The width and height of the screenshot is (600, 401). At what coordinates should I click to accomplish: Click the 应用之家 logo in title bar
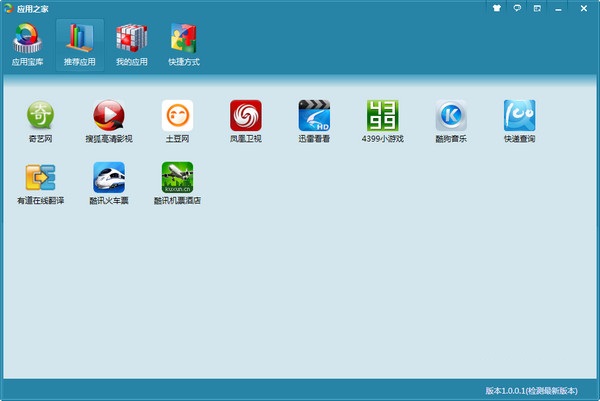coord(8,8)
